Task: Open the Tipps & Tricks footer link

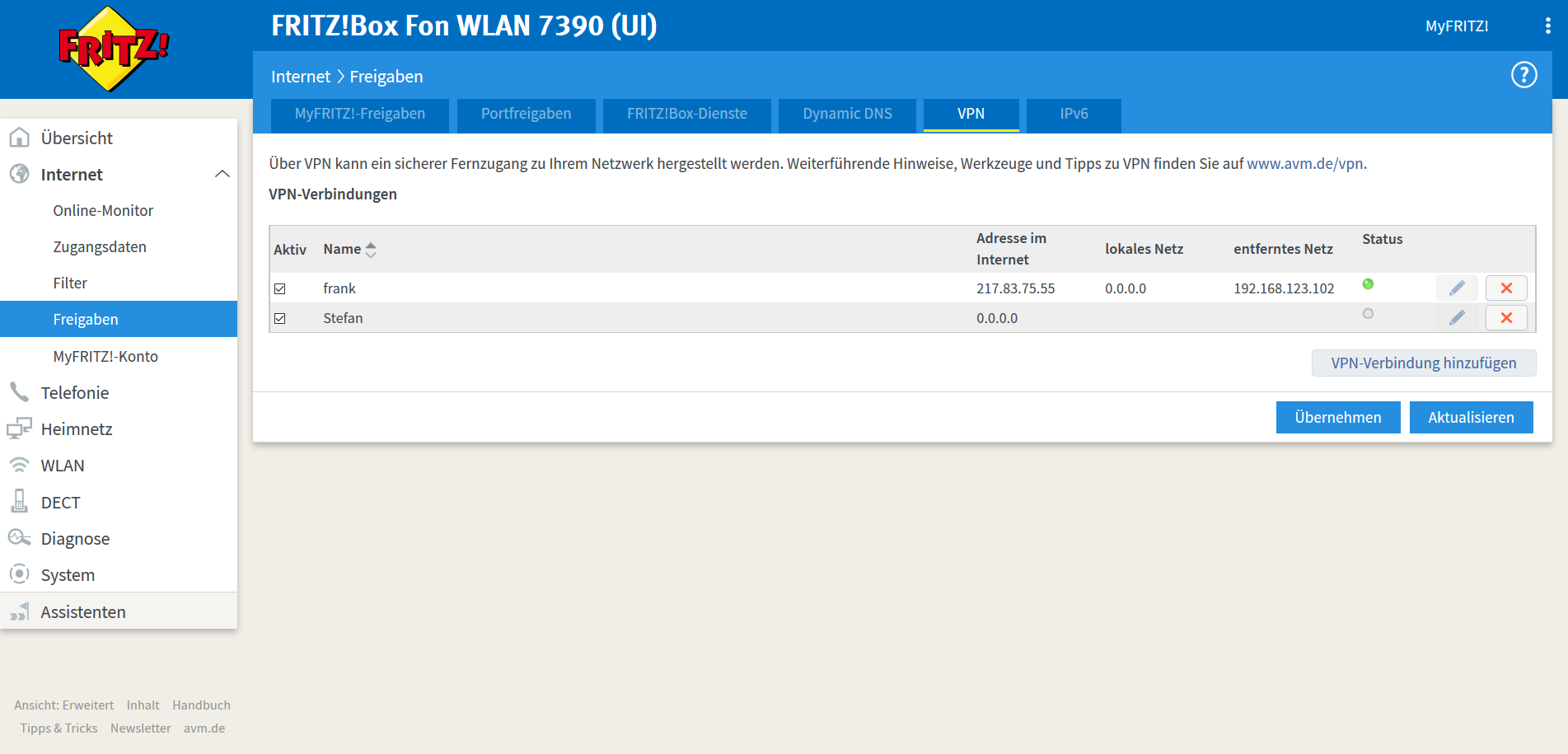Action: [59, 728]
